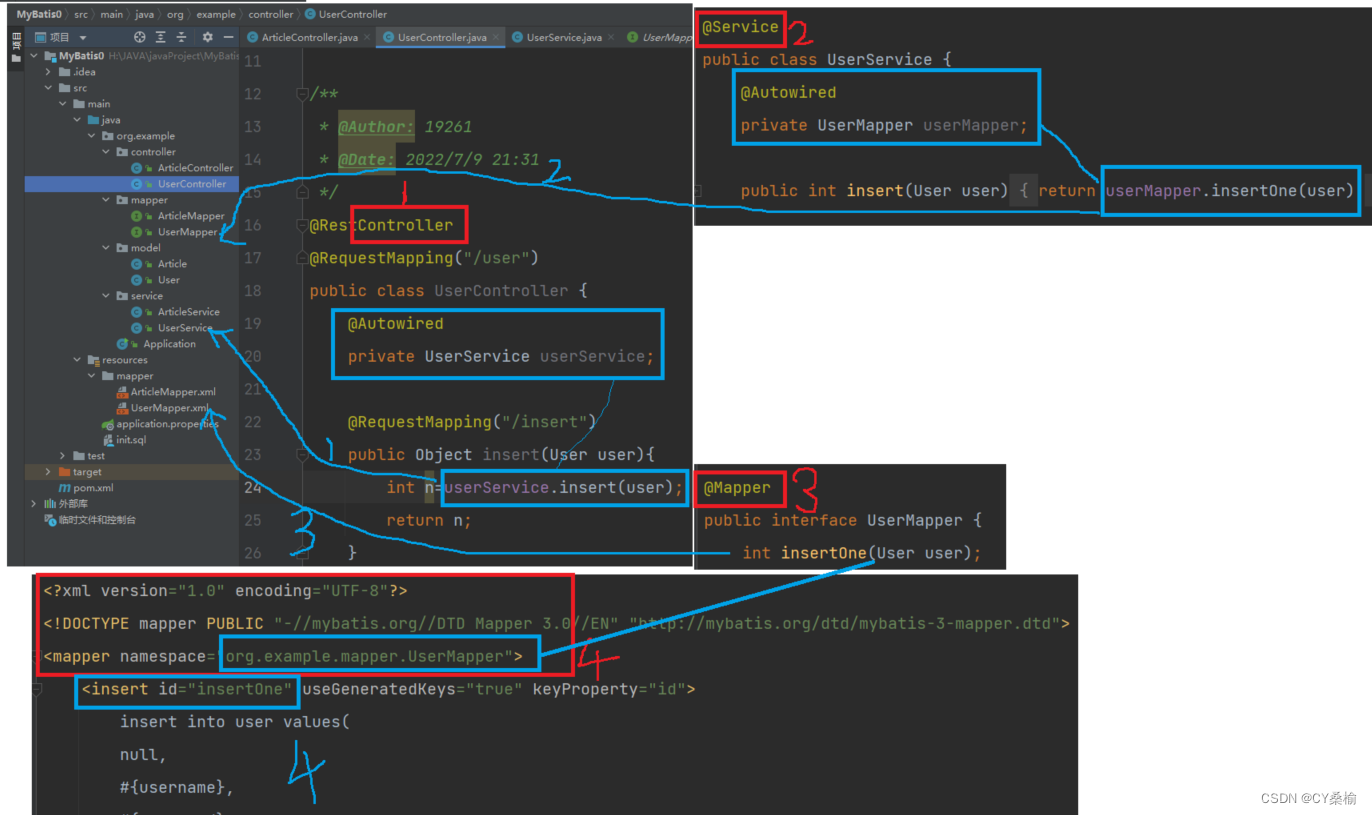
Task: Collapse the MyBatis0 project root node
Action: [35, 56]
